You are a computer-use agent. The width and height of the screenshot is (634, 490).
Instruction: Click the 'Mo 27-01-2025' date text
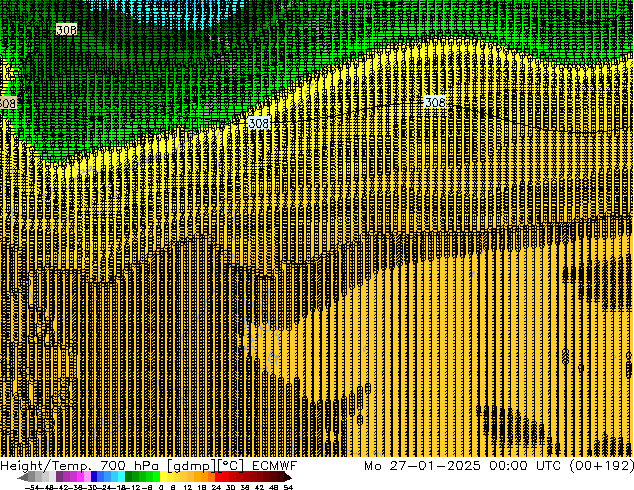[422, 466]
